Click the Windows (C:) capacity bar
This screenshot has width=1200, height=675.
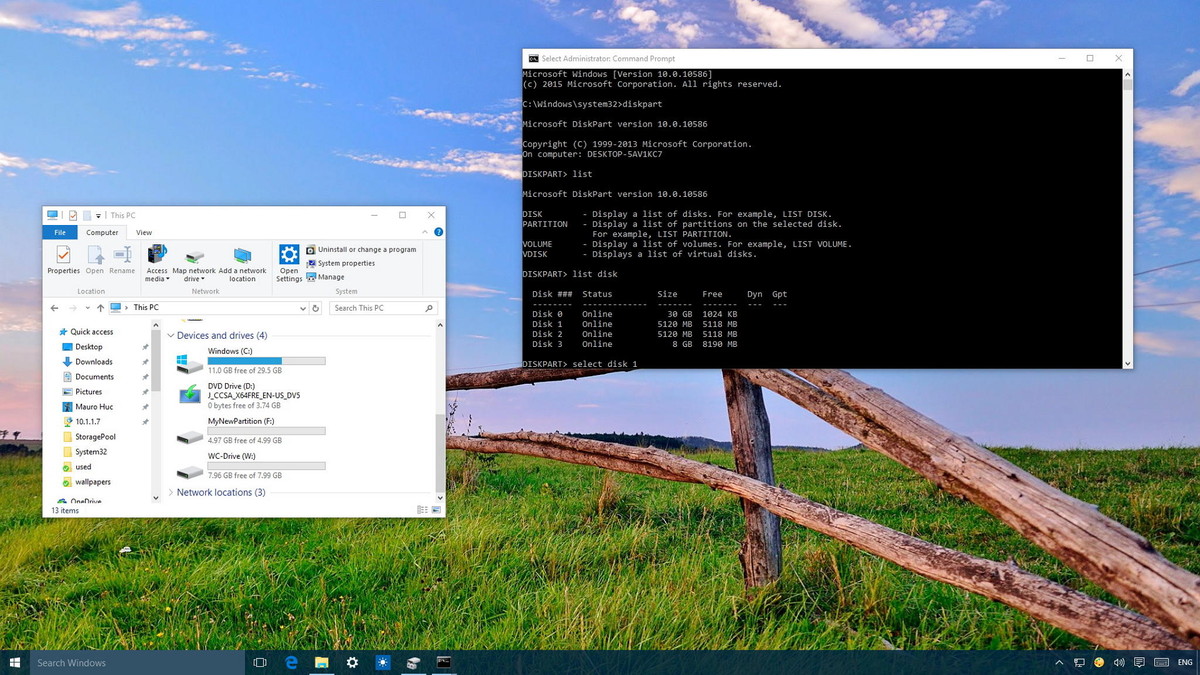(266, 360)
